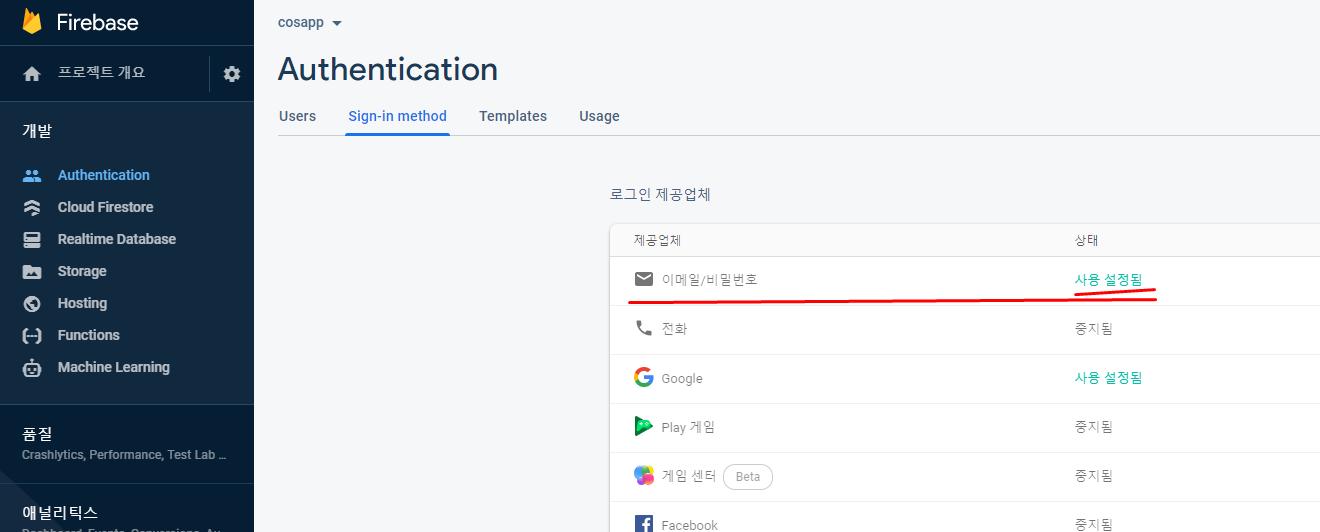1320x532 pixels.
Task: Open 프로젝트 개요 in the sidebar
Action: [x=102, y=73]
